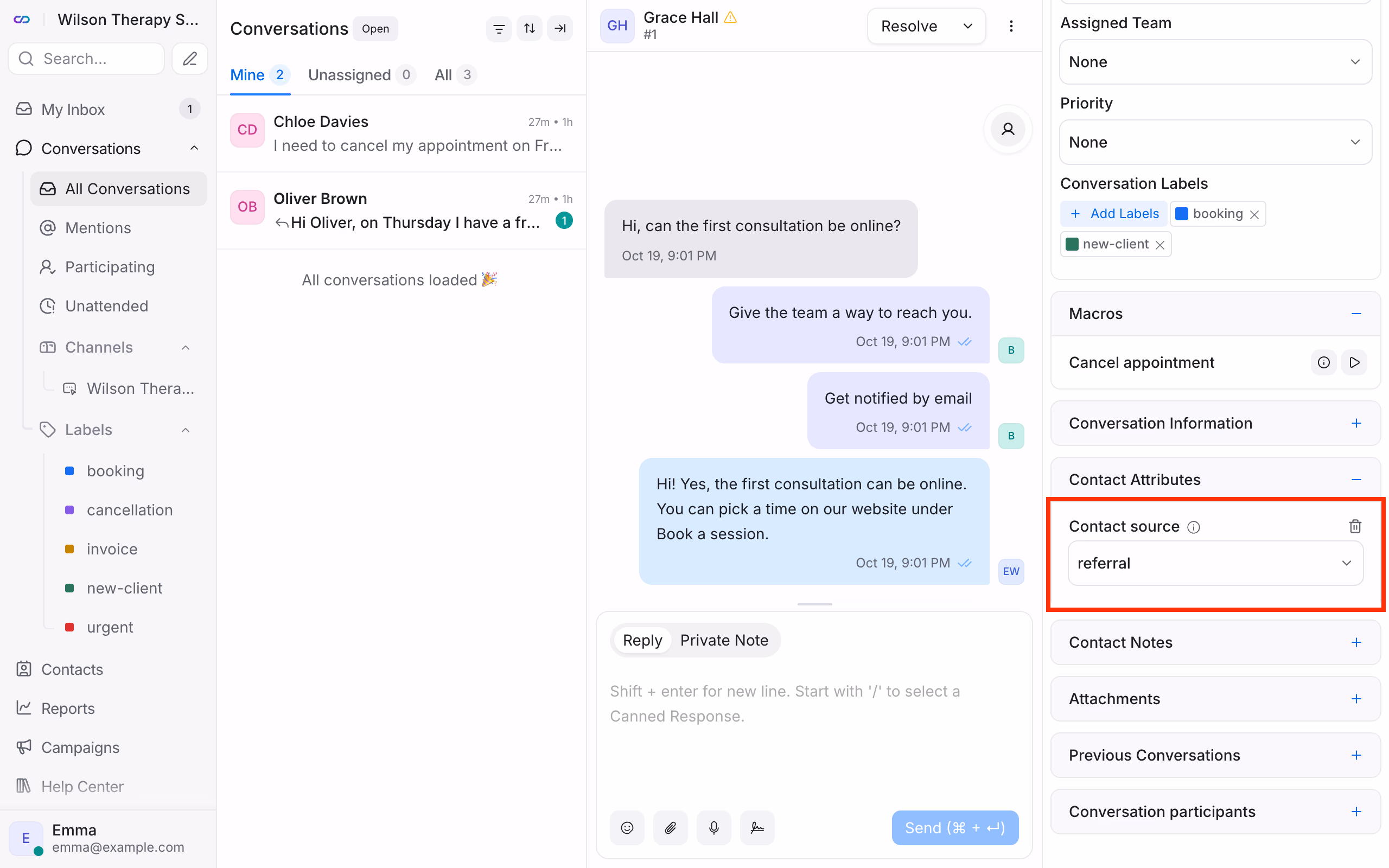Expand the Conversation Information section

pyautogui.click(x=1356, y=423)
